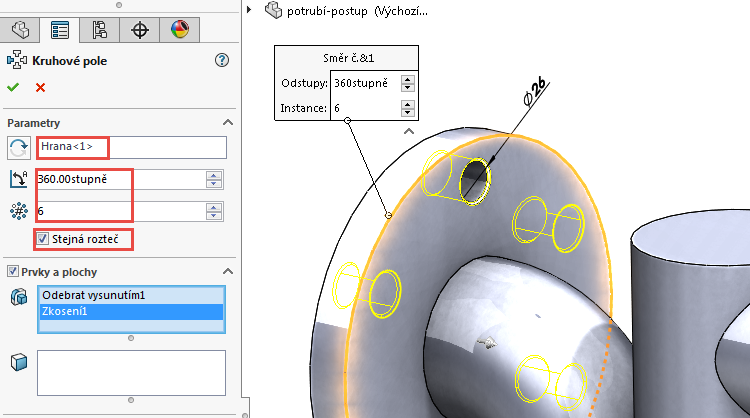Select Zkosení1 in the feature list
Screen dimensions: 750x418
[131, 311]
